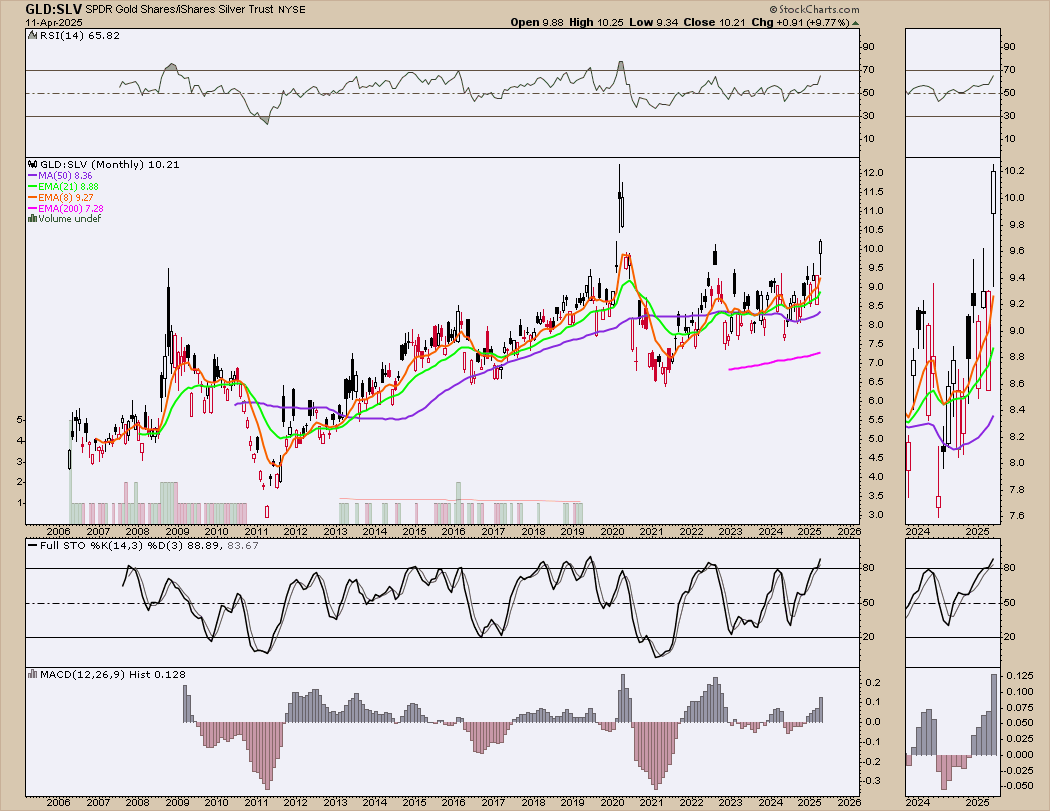Click the GLD:SLV (Monthly) 10.21 label

tap(110, 164)
